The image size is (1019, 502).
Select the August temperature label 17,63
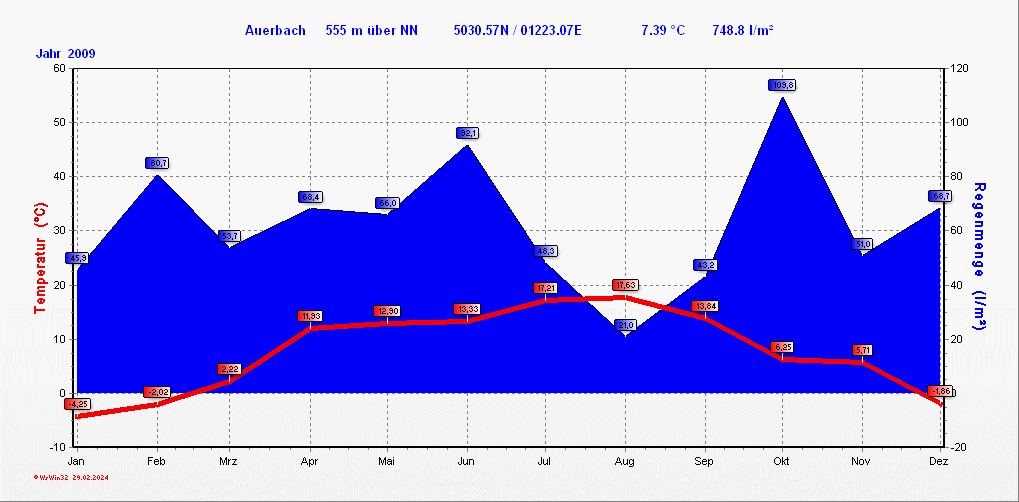(x=626, y=285)
